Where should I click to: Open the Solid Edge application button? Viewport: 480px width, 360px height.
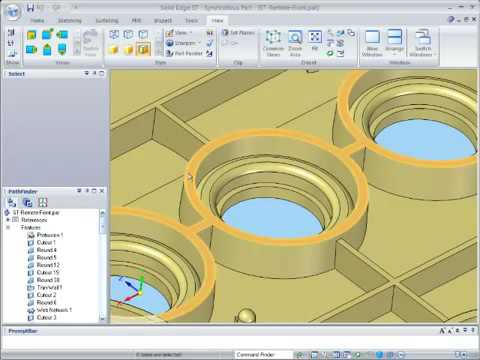(x=13, y=12)
